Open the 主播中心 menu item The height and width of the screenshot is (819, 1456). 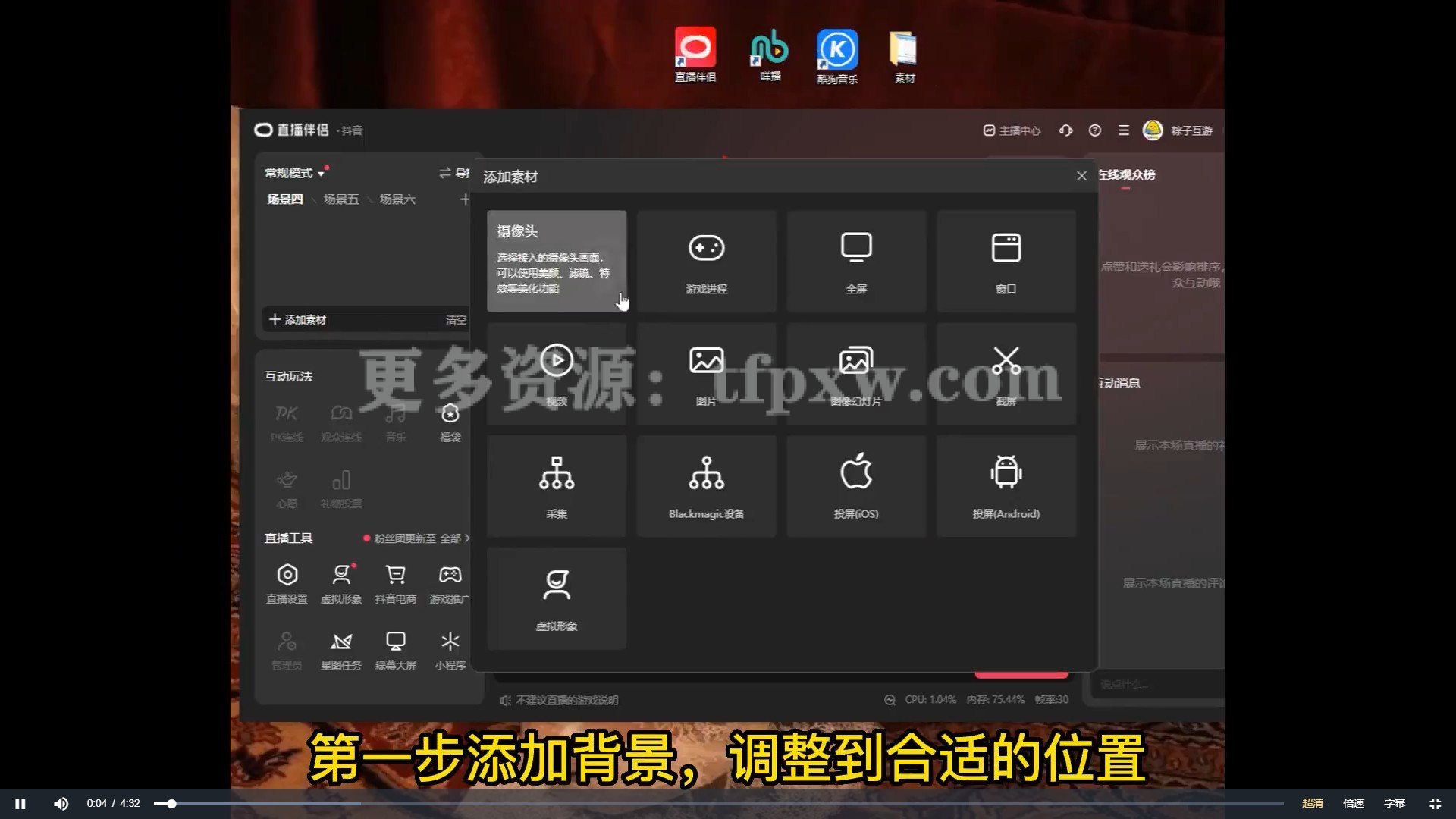(1013, 130)
